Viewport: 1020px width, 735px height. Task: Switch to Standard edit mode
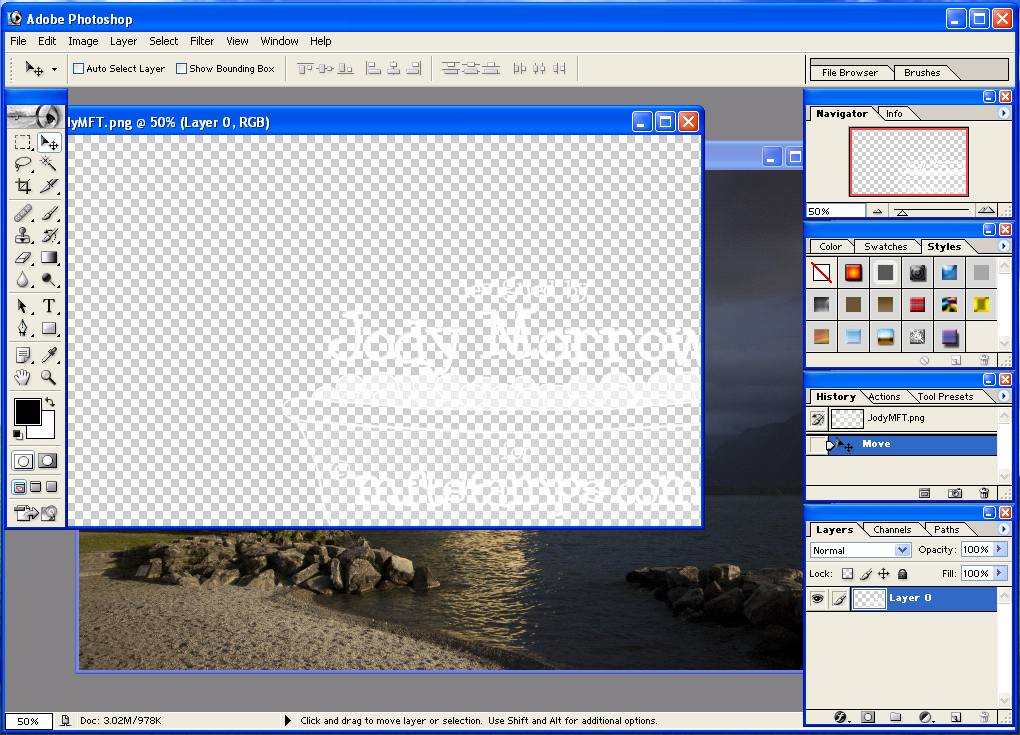[23, 461]
